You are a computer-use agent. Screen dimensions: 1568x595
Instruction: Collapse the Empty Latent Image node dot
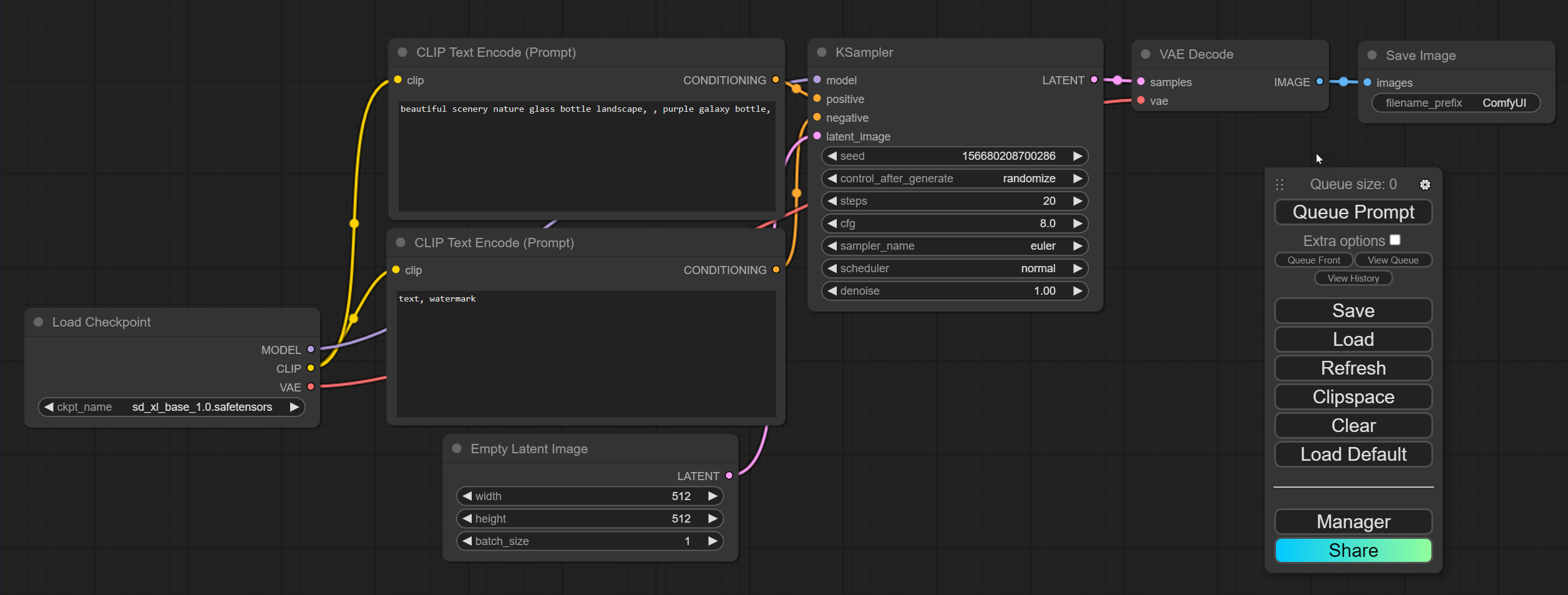click(457, 449)
